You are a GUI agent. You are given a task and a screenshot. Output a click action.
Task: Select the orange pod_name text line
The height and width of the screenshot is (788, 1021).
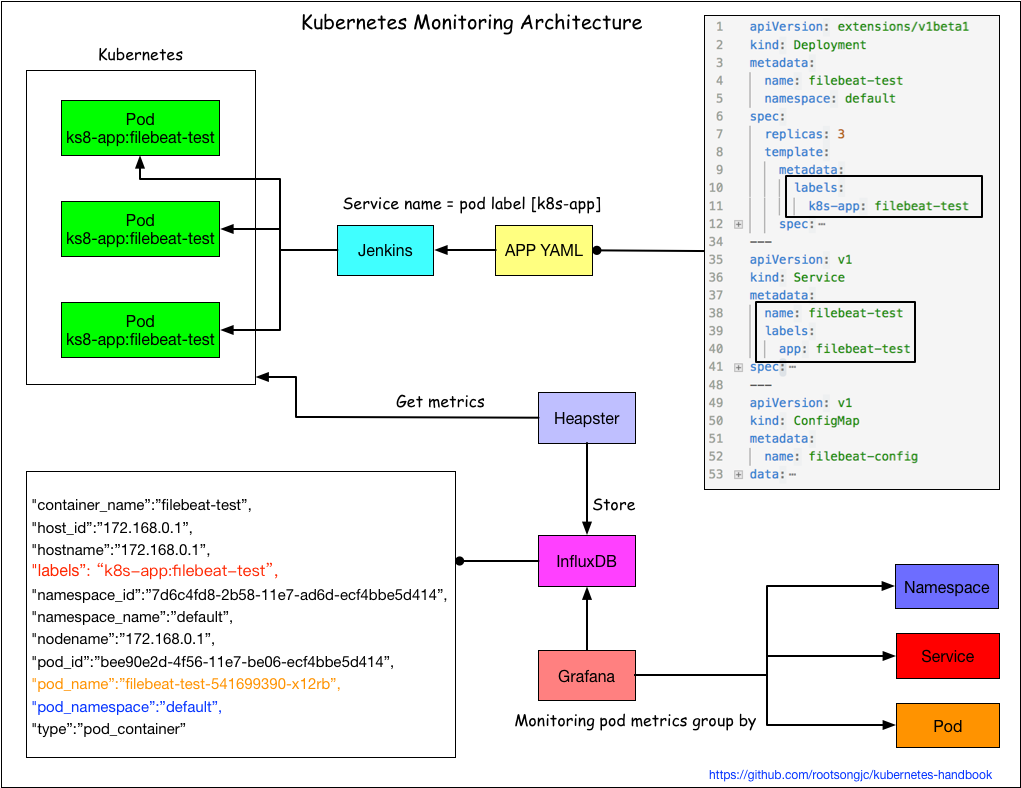tap(186, 684)
